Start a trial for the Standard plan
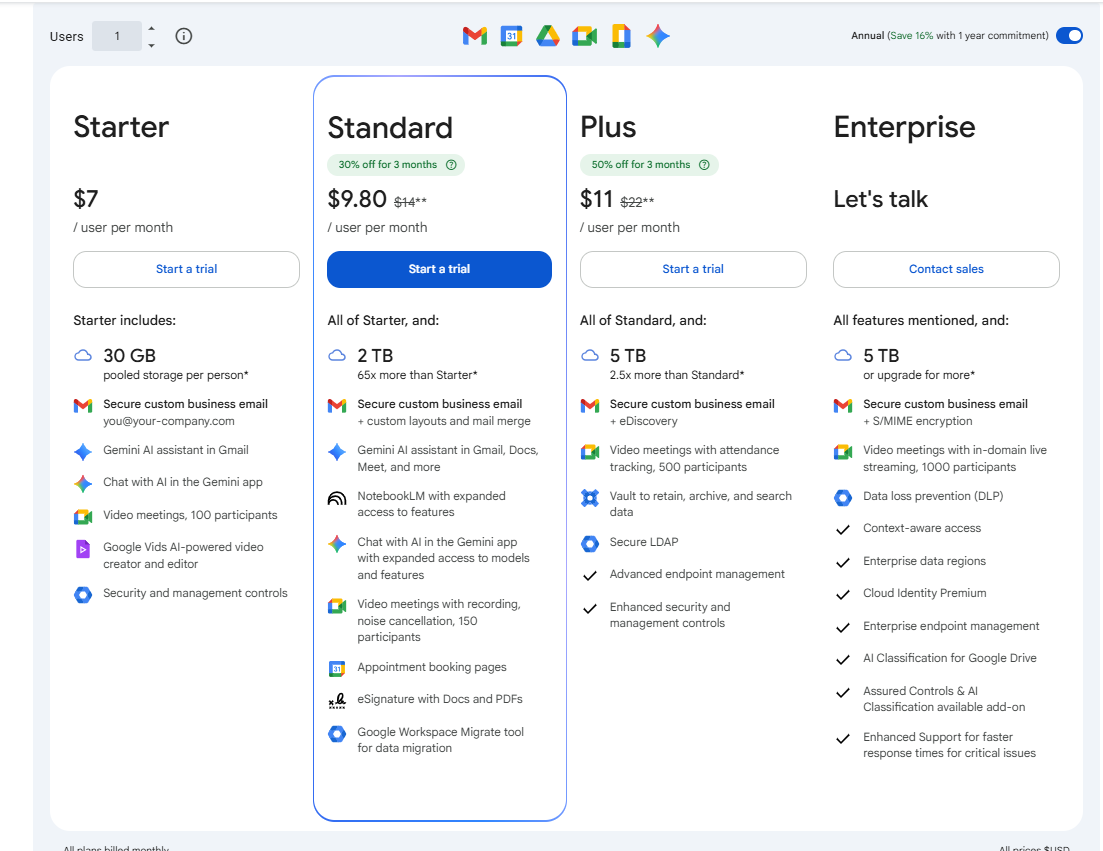1103x851 pixels. pyautogui.click(x=440, y=269)
